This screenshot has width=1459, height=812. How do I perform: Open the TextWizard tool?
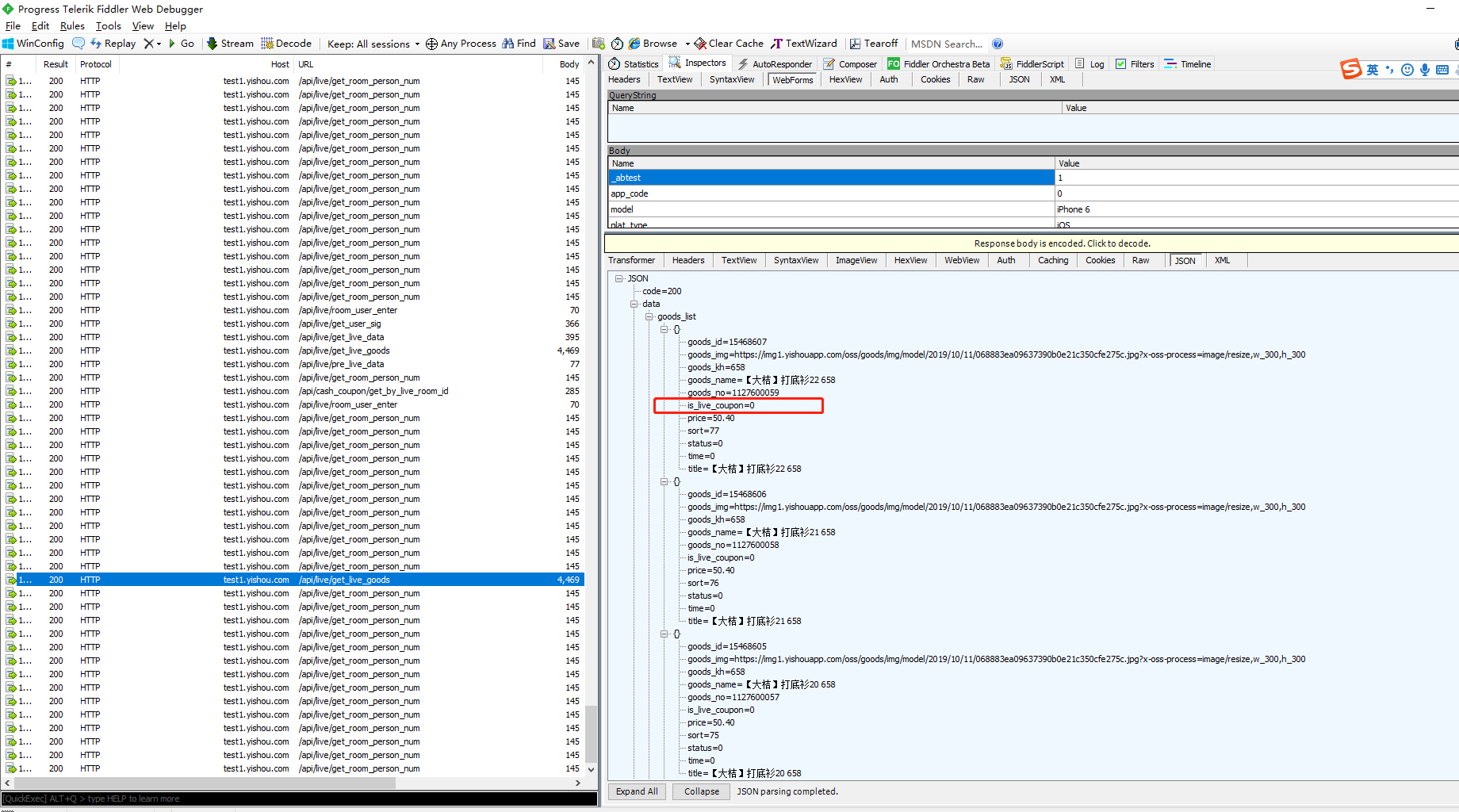tap(804, 44)
